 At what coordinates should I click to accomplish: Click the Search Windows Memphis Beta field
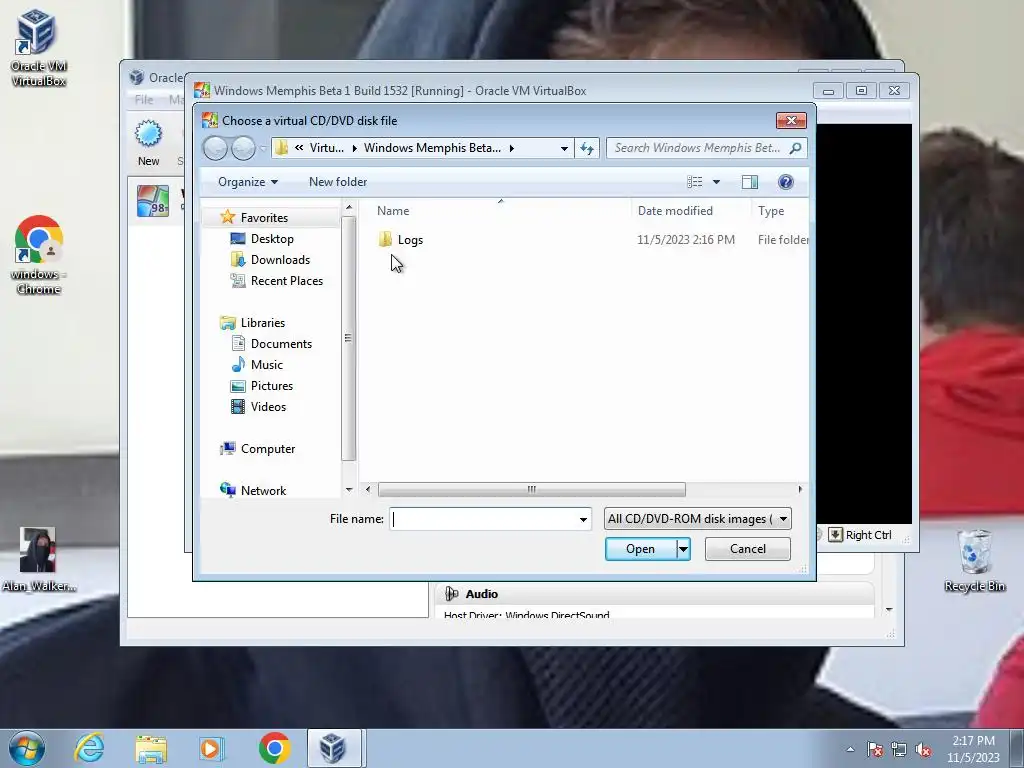[697, 148]
